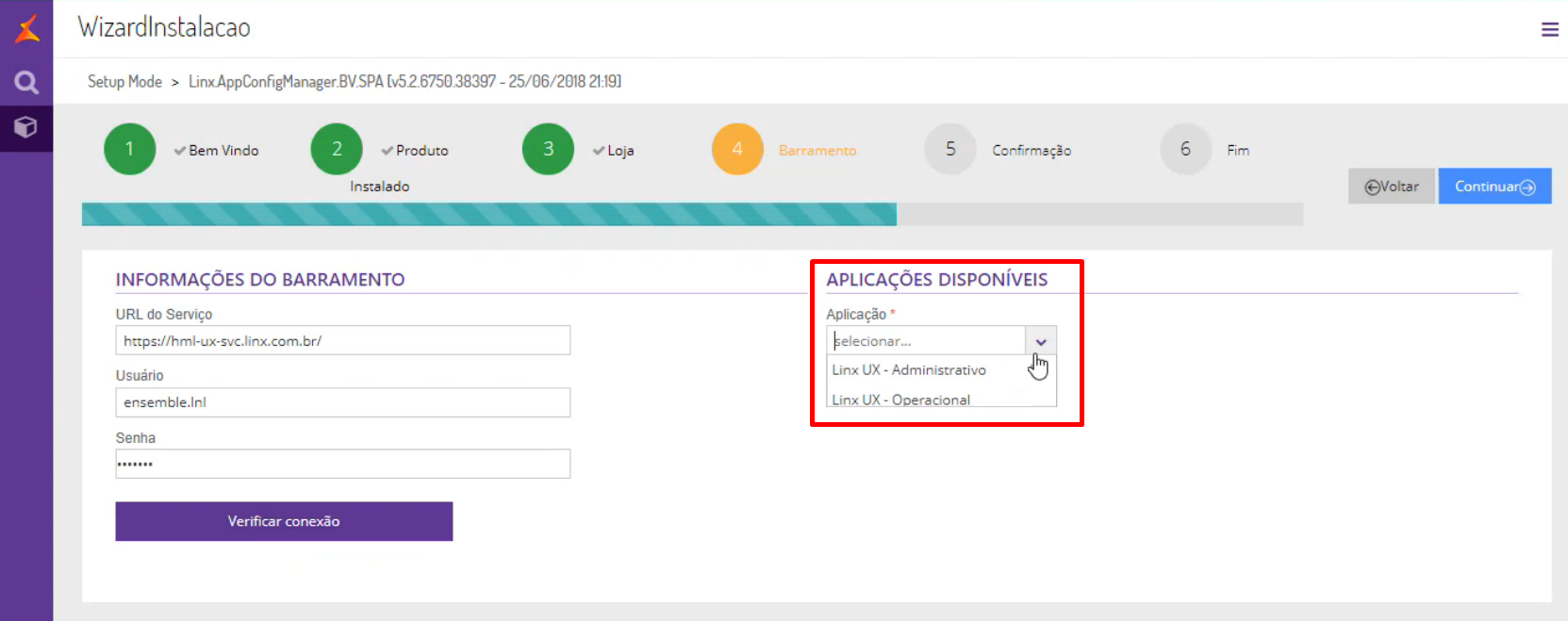This screenshot has width=1568, height=621.
Task: Click the Confirmação step label
Action: click(1032, 151)
